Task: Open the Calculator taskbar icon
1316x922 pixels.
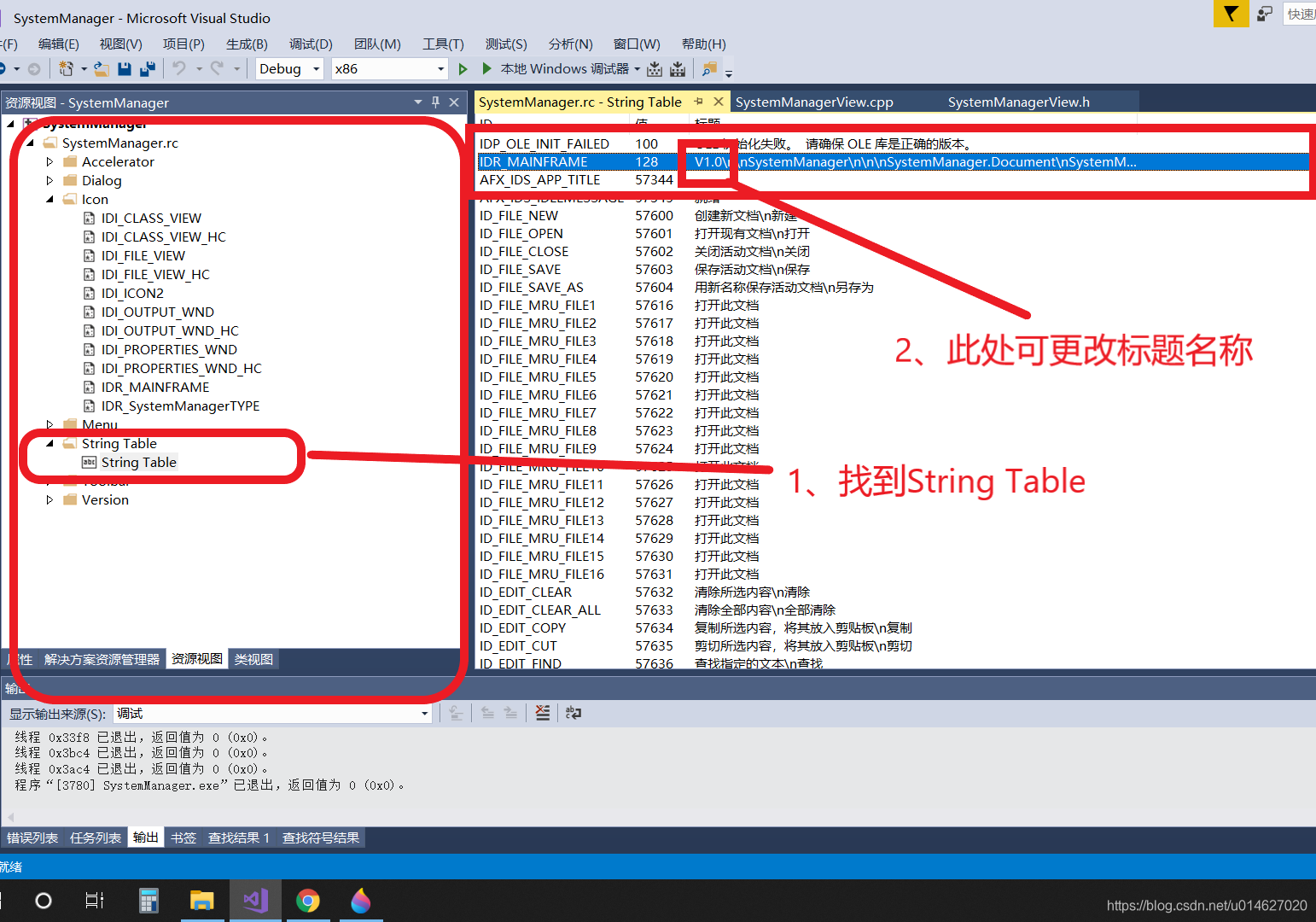Action: 148,901
